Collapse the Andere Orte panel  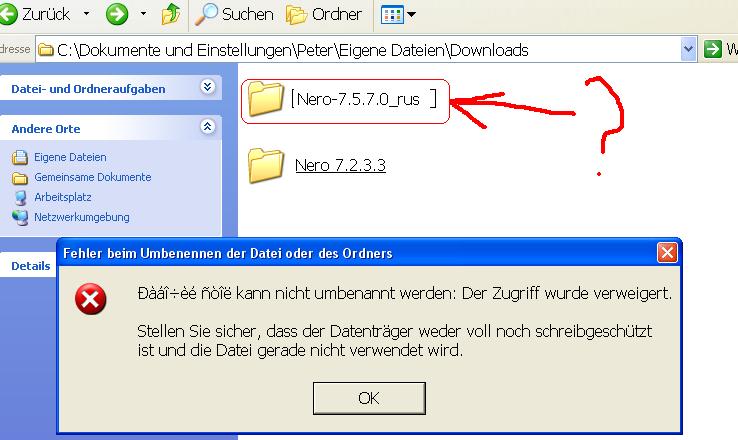click(x=208, y=127)
